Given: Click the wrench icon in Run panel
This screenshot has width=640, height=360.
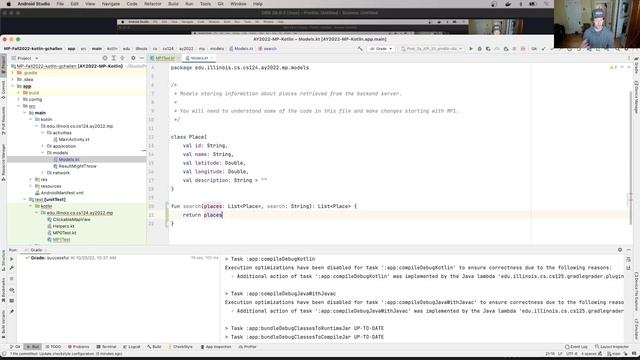Looking at the screenshot, I should pyautogui.click(x=12, y=268).
